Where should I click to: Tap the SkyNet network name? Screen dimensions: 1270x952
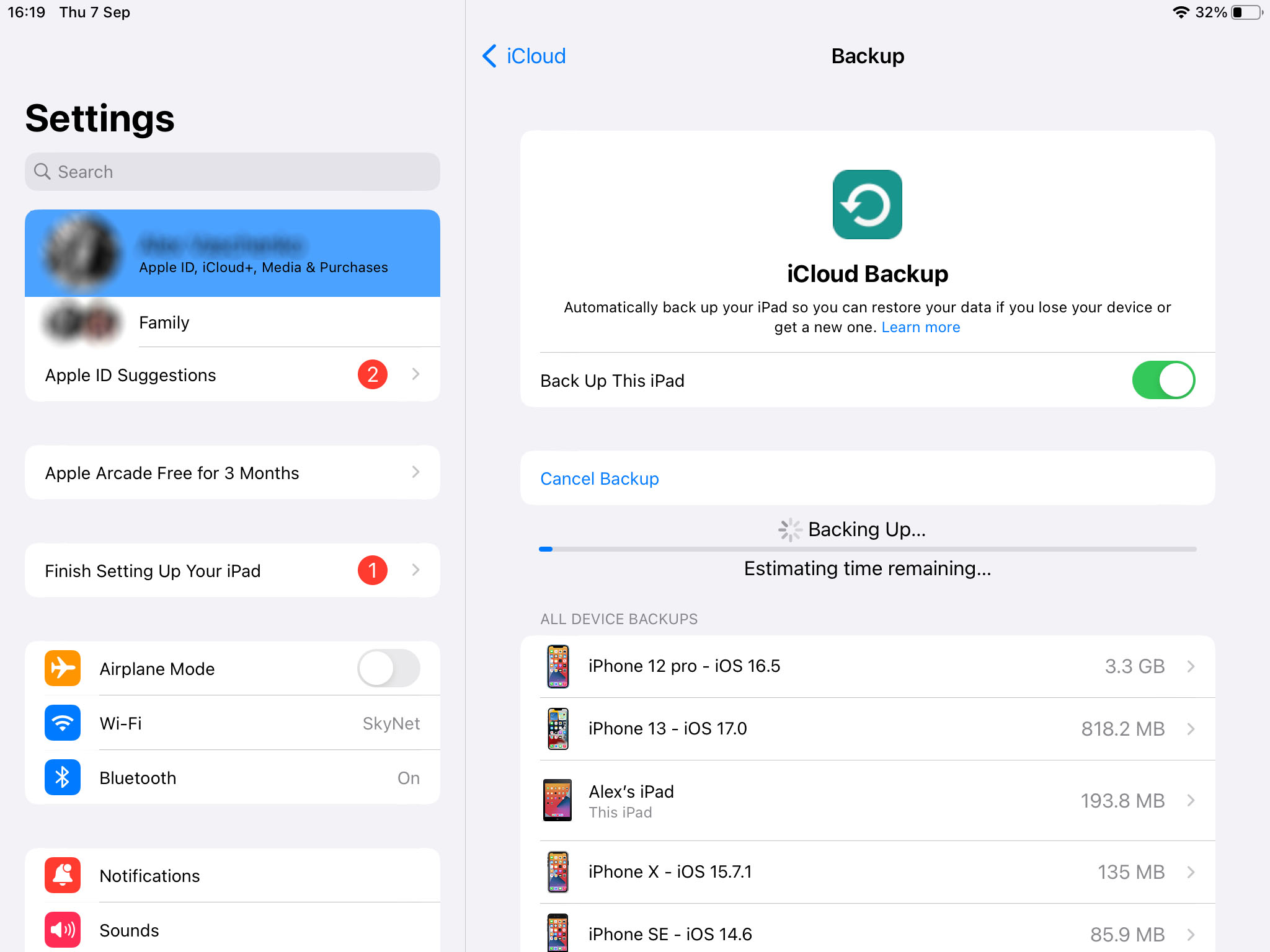391,723
